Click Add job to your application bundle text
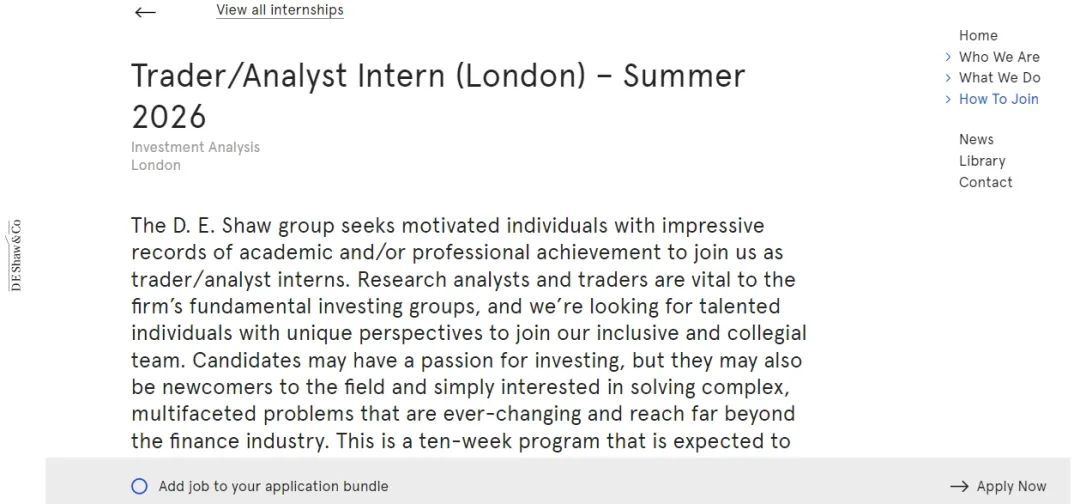Screen dimensions: 1080x504 tap(273, 487)
